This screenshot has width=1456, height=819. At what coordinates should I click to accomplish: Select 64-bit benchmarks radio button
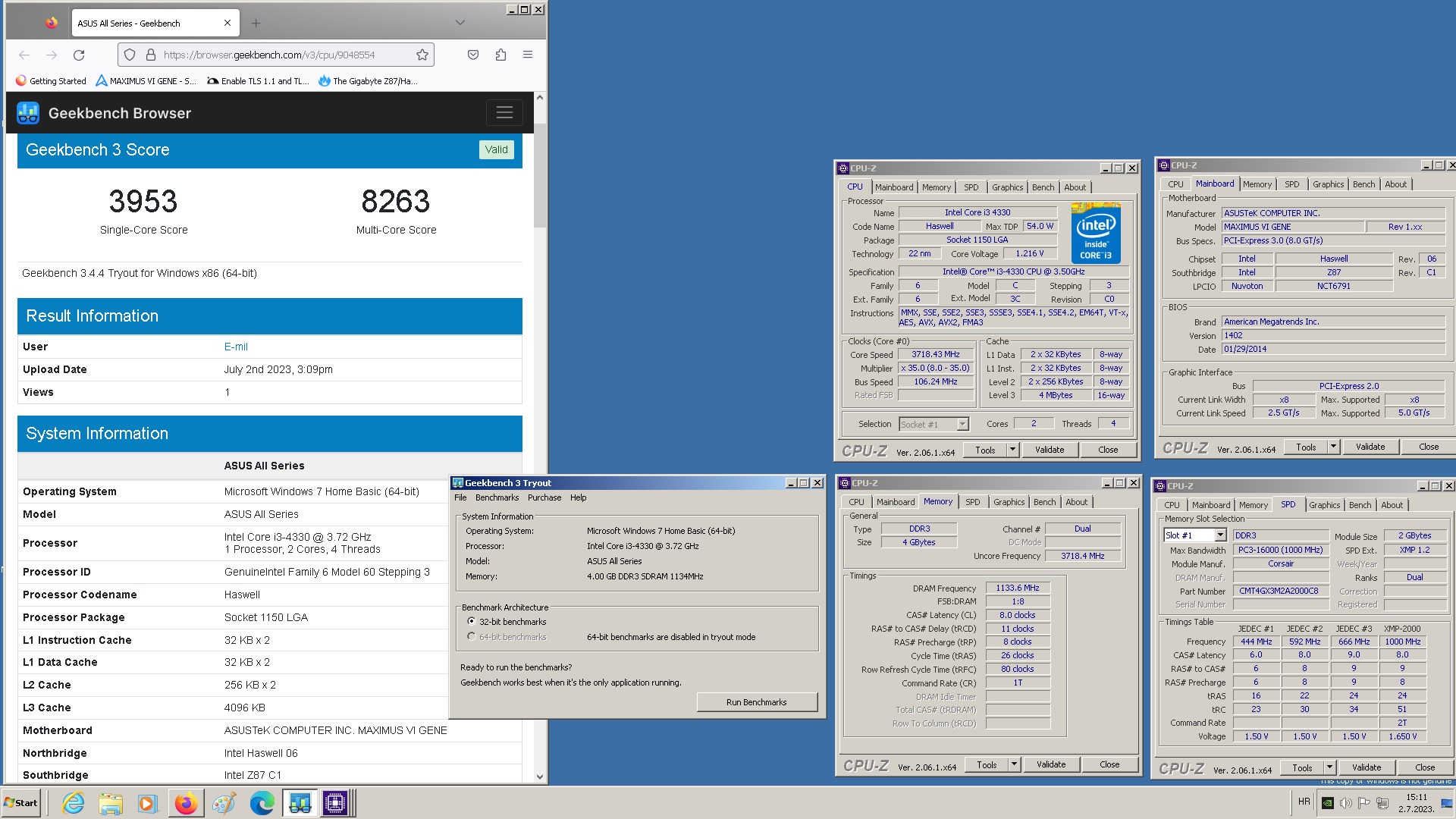pyautogui.click(x=471, y=636)
